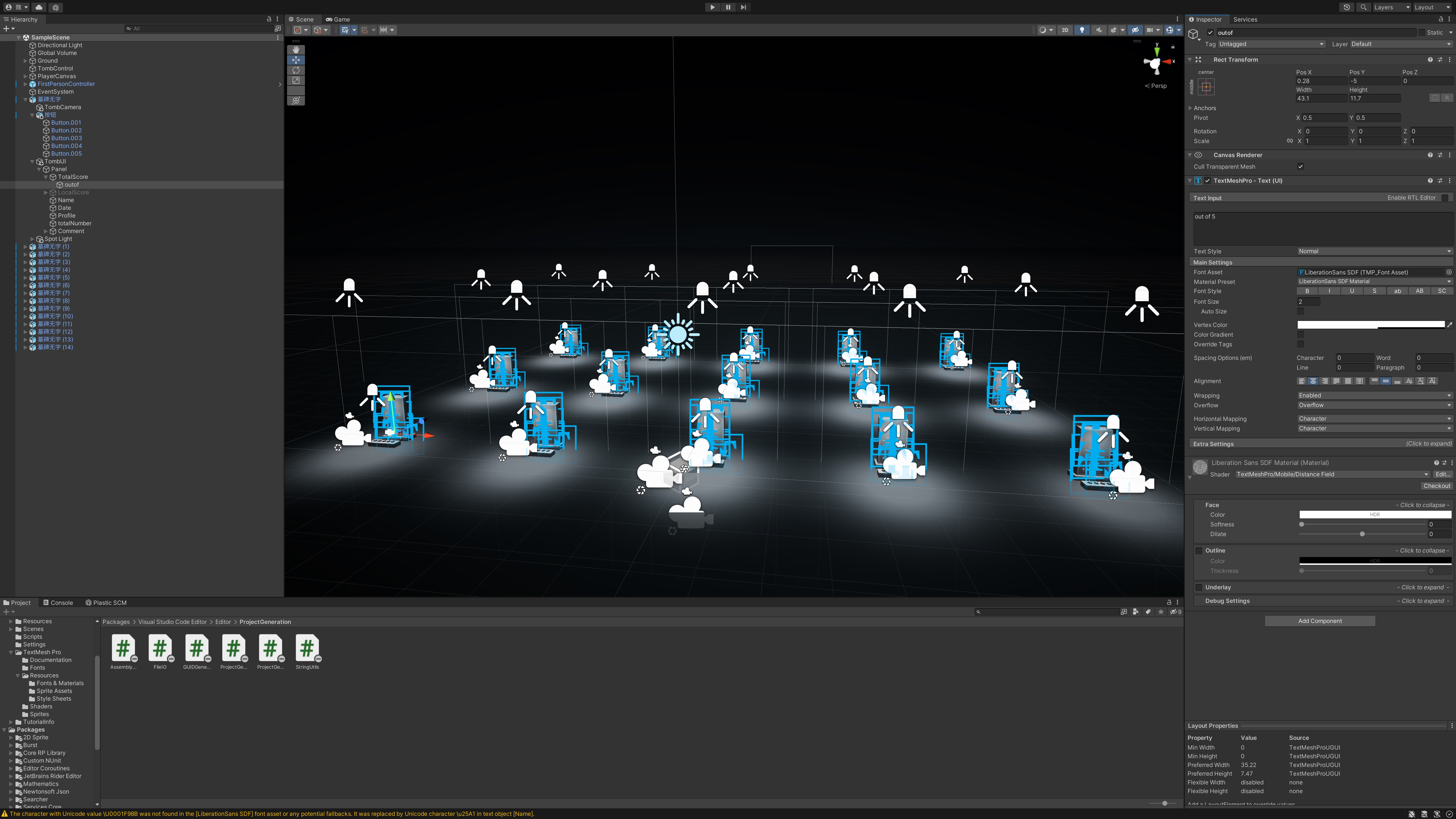The height and width of the screenshot is (819, 1456).
Task: Enable the Auto Size checkbox
Action: click(1301, 311)
